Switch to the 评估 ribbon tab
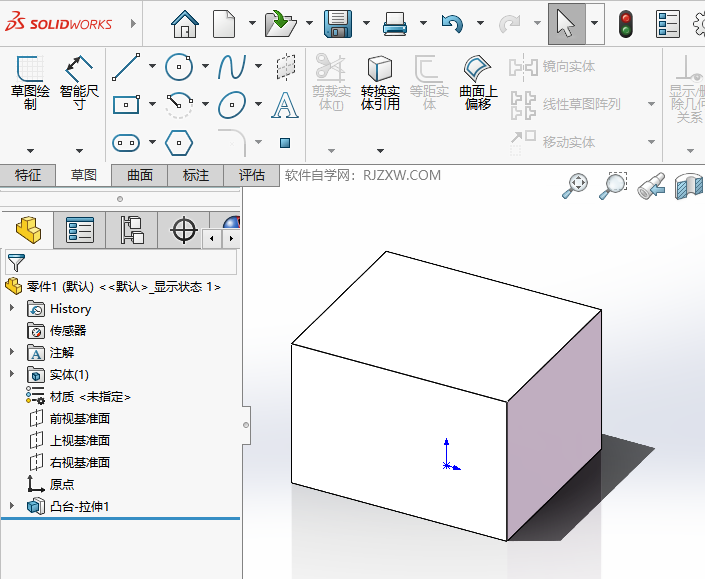The width and height of the screenshot is (705, 579). tap(251, 175)
